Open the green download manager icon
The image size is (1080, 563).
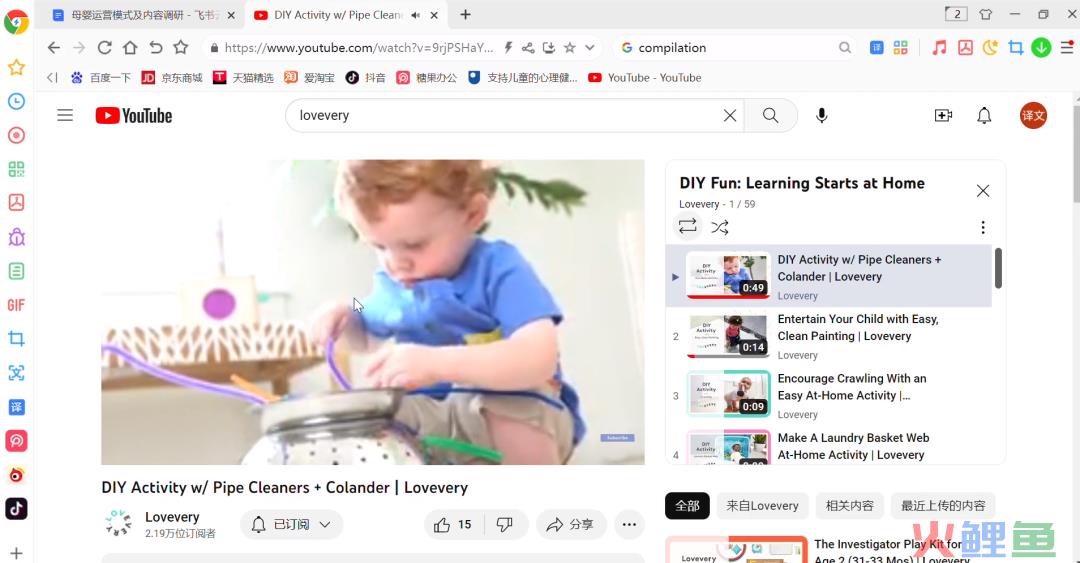click(1041, 48)
